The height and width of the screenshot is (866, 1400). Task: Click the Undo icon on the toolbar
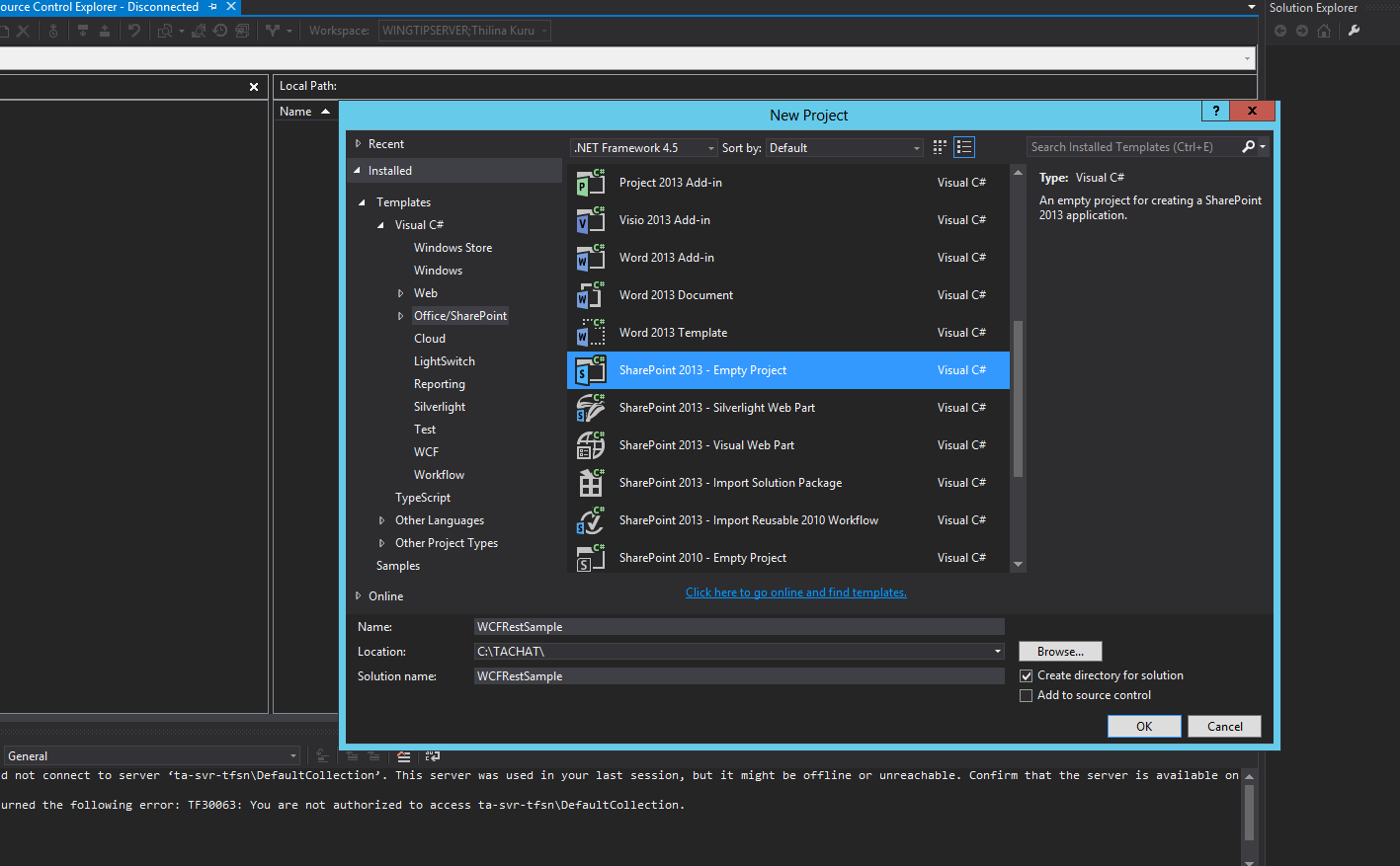pos(134,31)
